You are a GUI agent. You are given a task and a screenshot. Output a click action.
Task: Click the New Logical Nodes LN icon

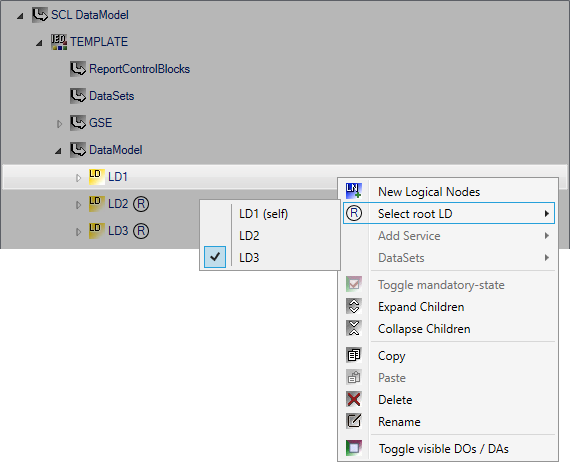(354, 191)
